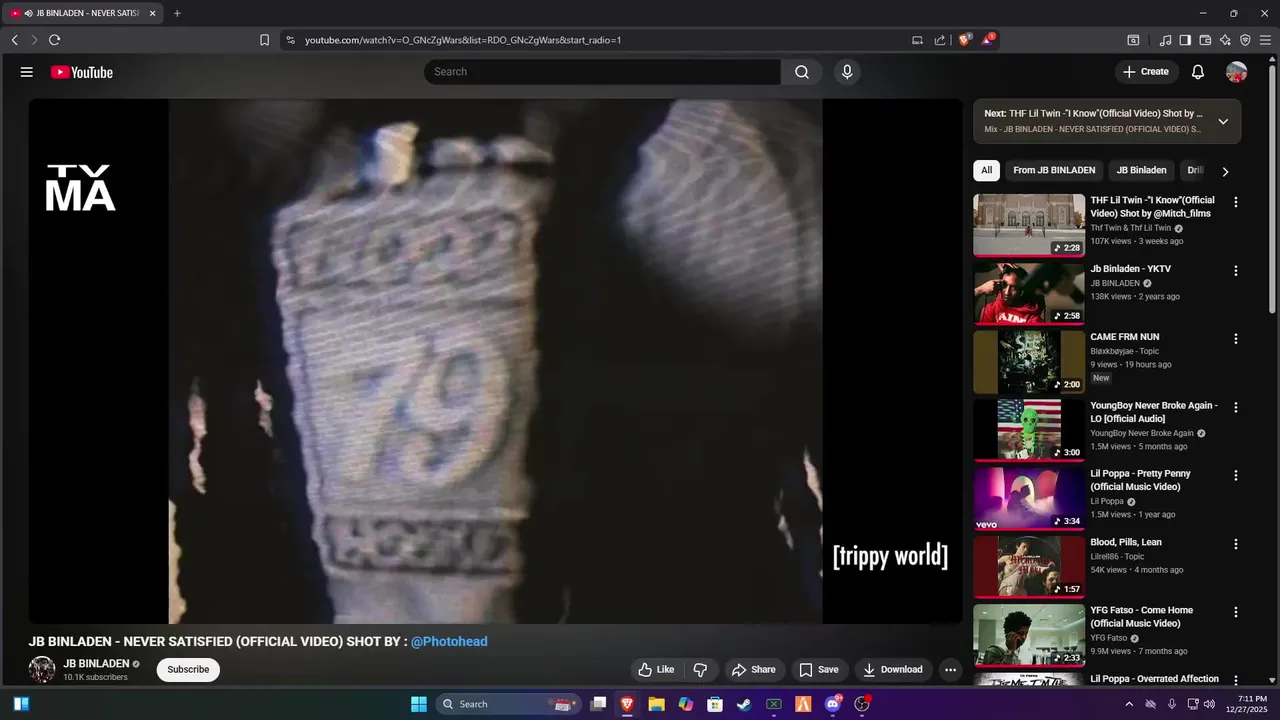Open Brave Wallet icon

[x=1205, y=40]
